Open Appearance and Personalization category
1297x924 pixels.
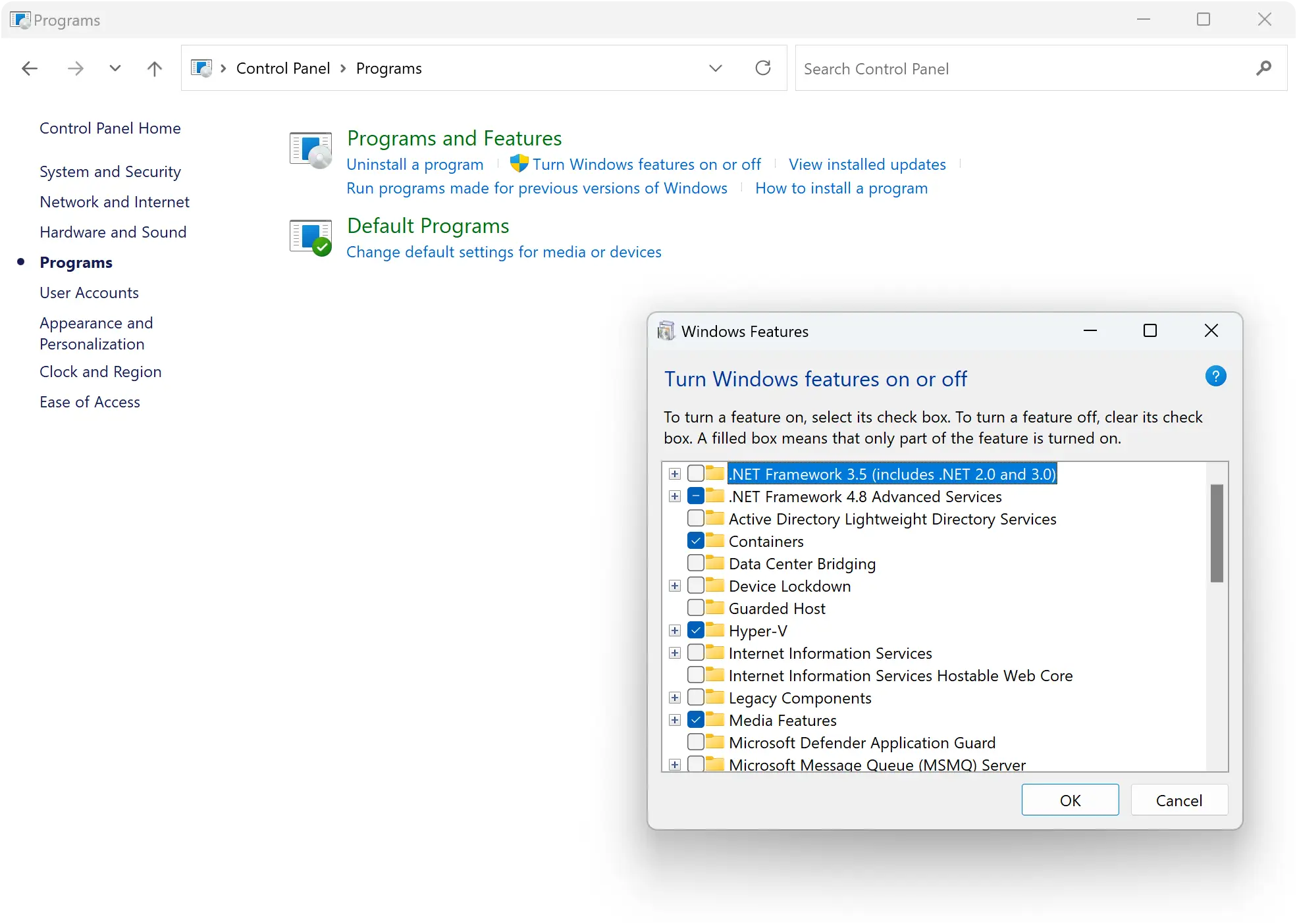pyautogui.click(x=96, y=334)
